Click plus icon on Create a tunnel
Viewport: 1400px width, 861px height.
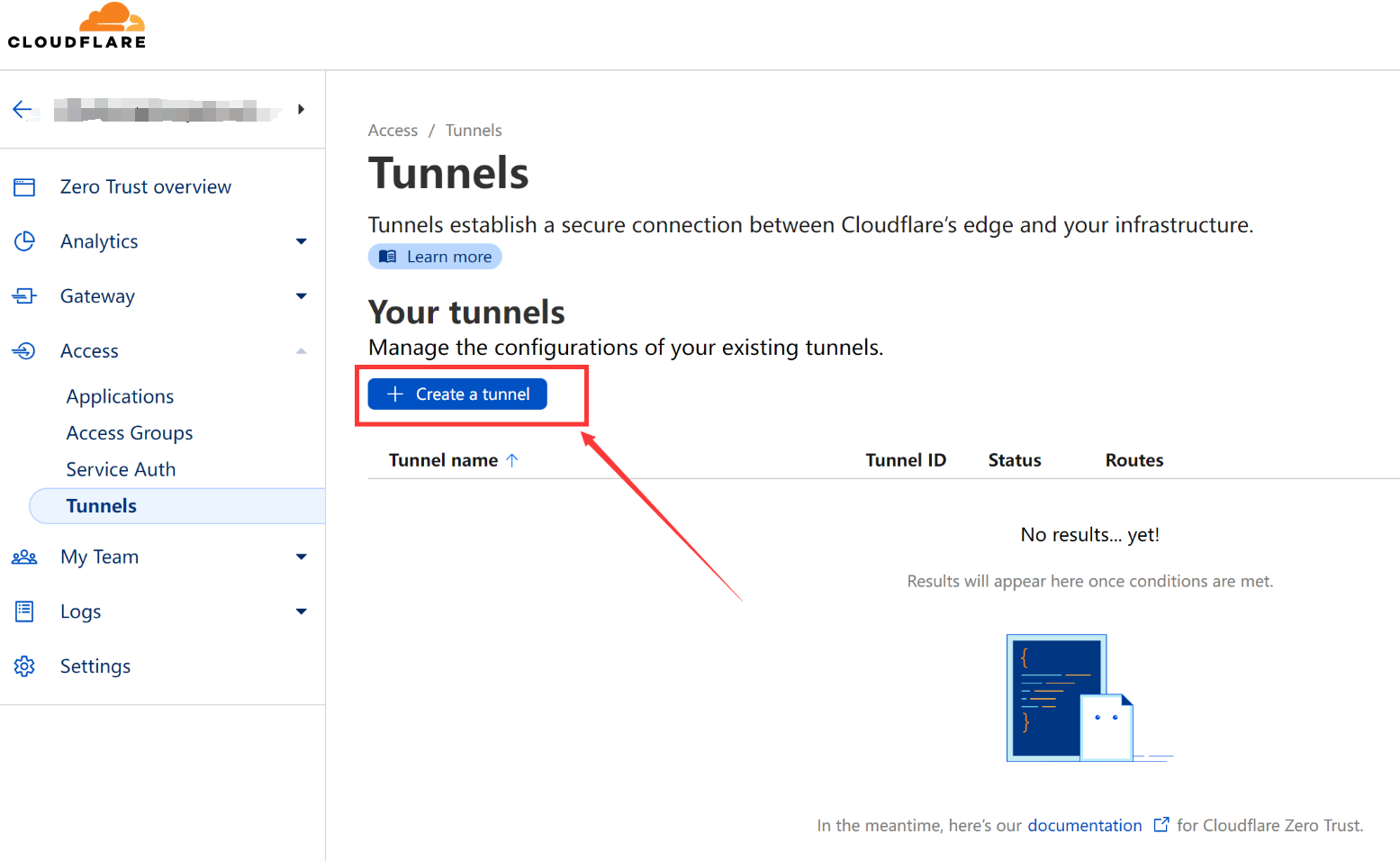click(395, 394)
